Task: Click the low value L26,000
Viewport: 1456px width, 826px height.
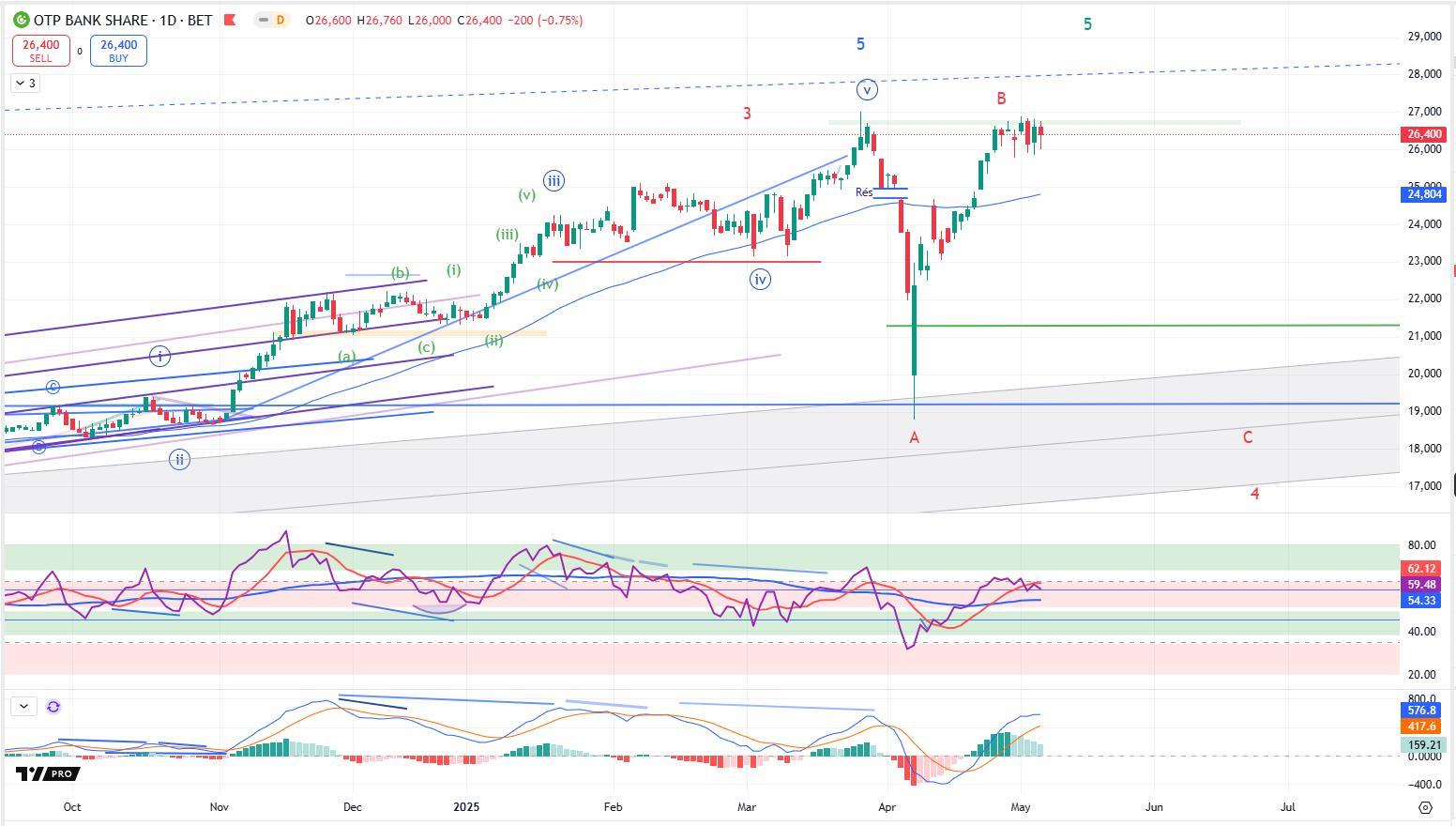Action: (431, 20)
